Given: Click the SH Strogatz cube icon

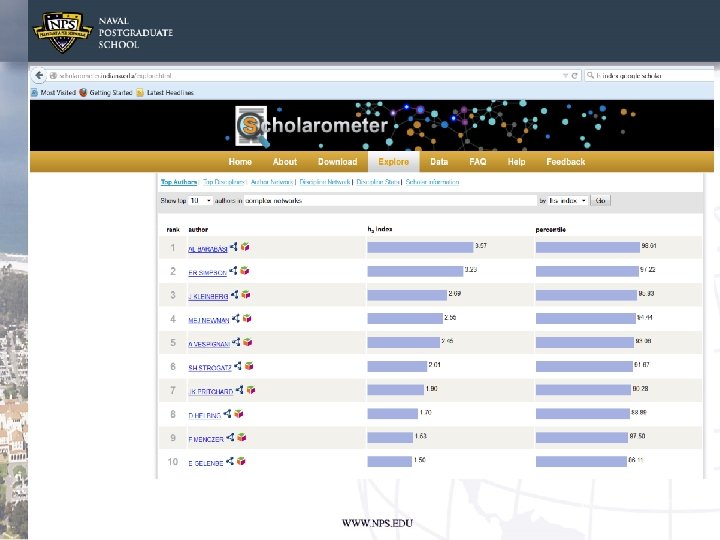Looking at the screenshot, I should [x=249, y=366].
